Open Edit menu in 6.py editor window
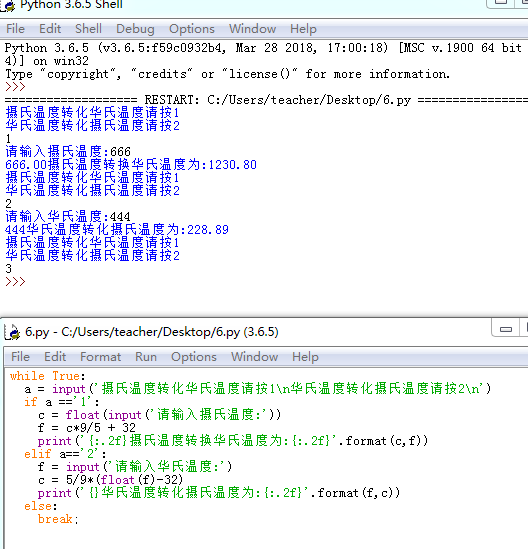 tap(55, 357)
